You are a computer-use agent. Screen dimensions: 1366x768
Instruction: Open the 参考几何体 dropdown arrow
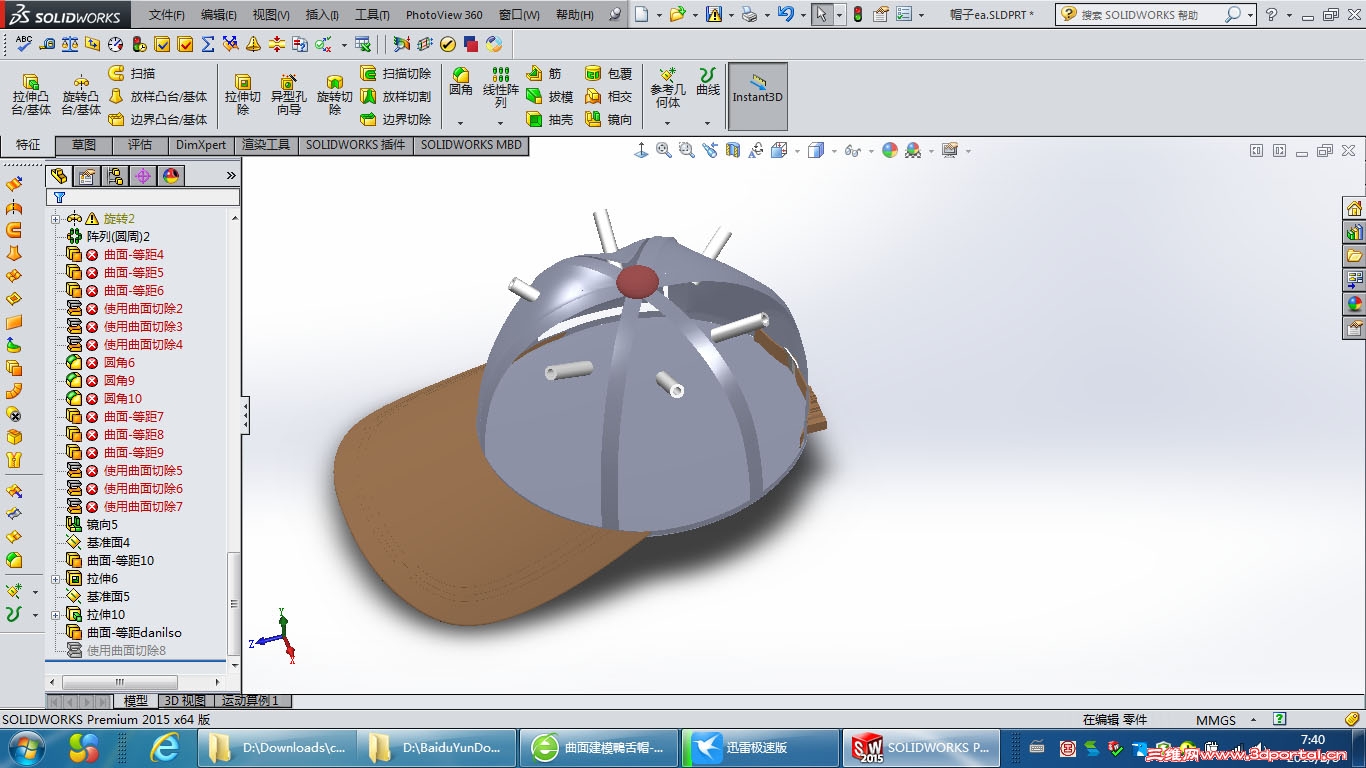pyautogui.click(x=667, y=124)
